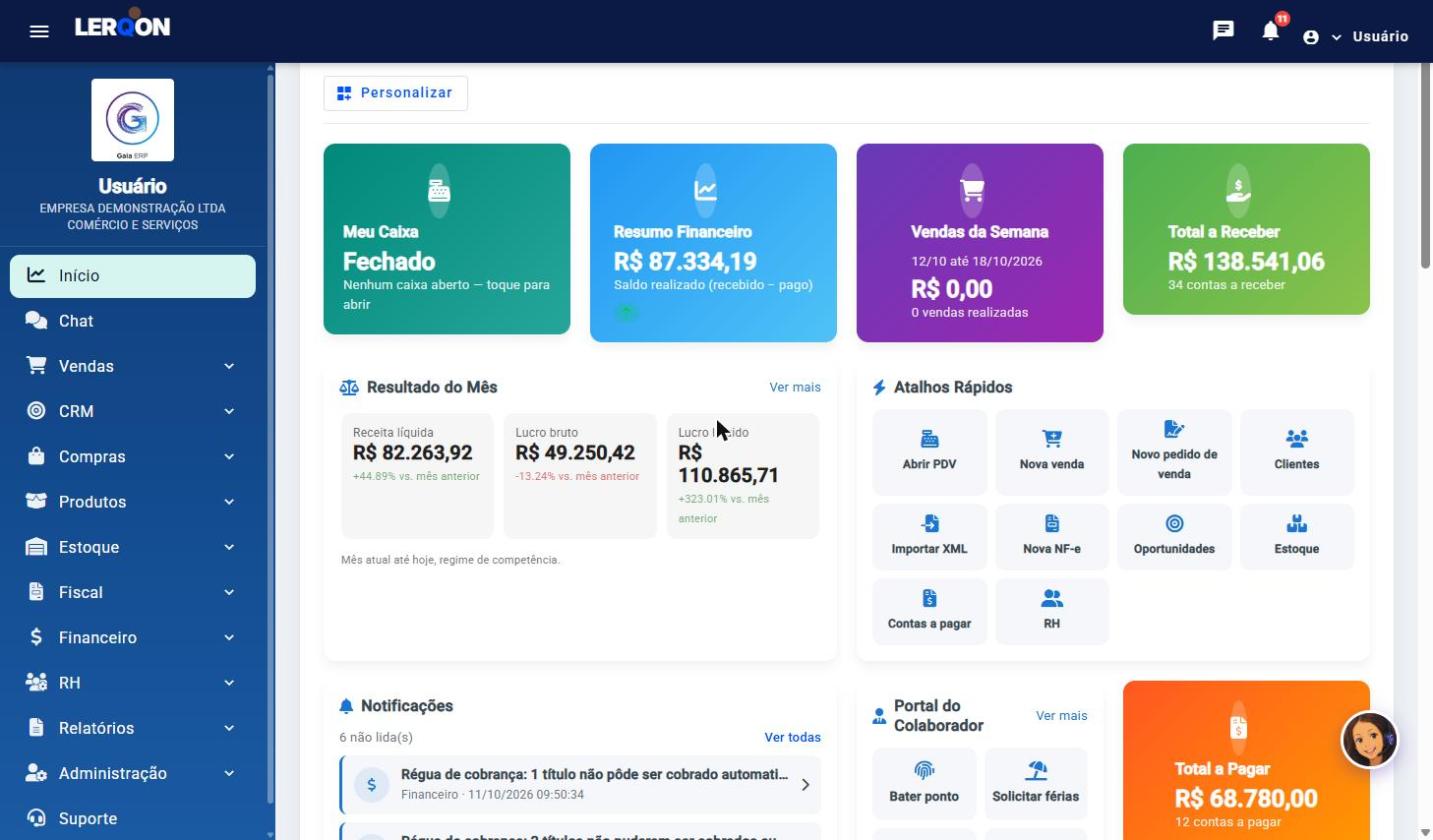Viewport: 1433px width, 840px height.
Task: Start a Nova venda shortcut
Action: 1052,452
